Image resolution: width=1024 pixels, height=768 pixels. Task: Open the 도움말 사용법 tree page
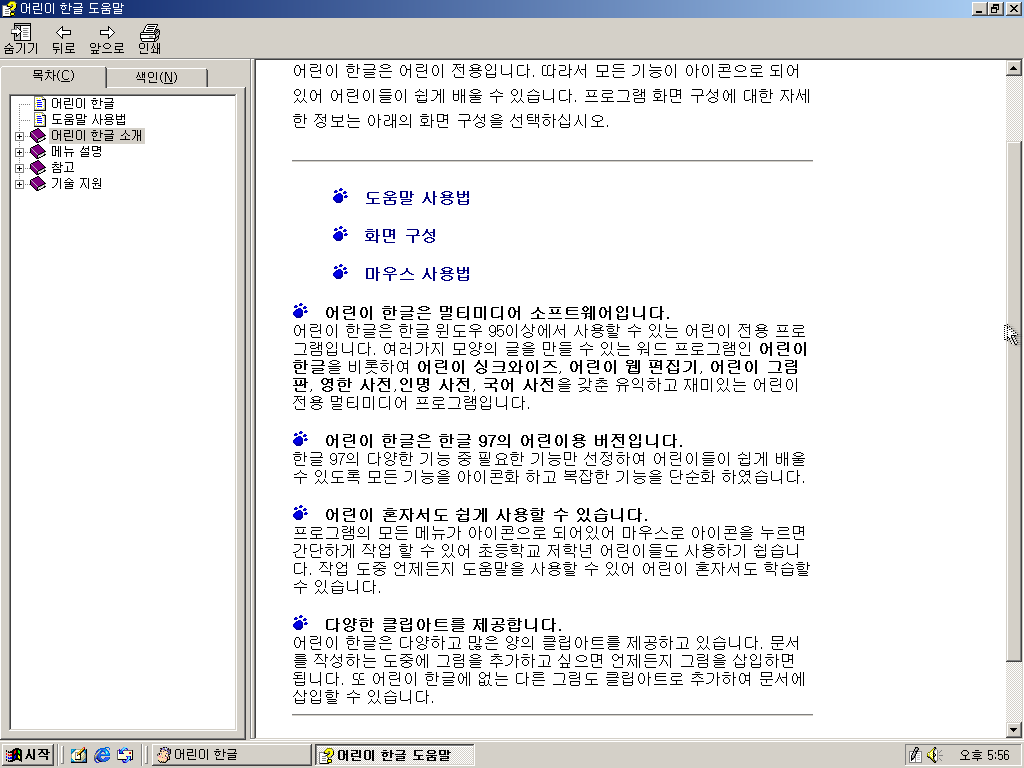click(89, 119)
